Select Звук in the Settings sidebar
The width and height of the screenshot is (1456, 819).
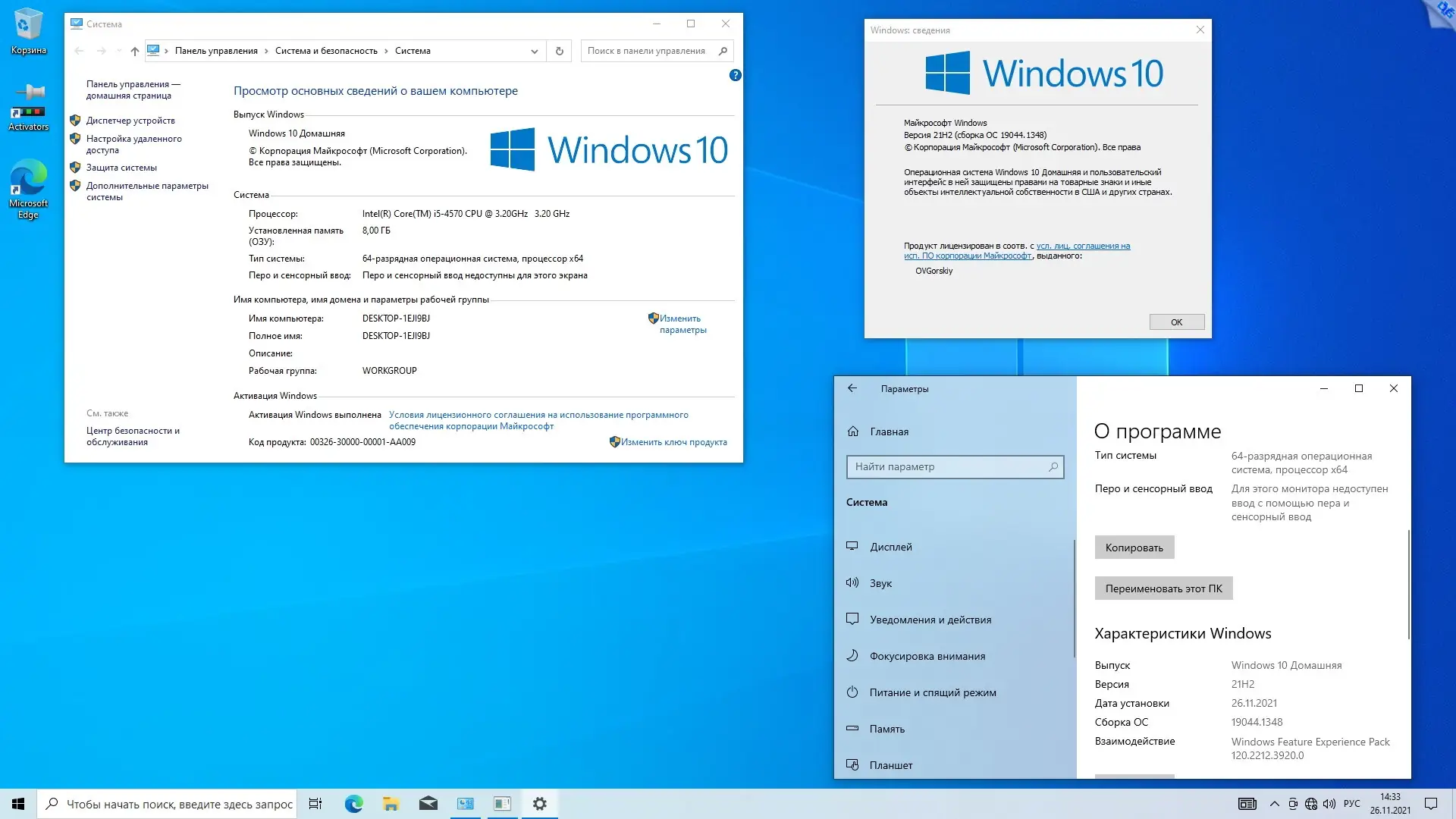[880, 582]
